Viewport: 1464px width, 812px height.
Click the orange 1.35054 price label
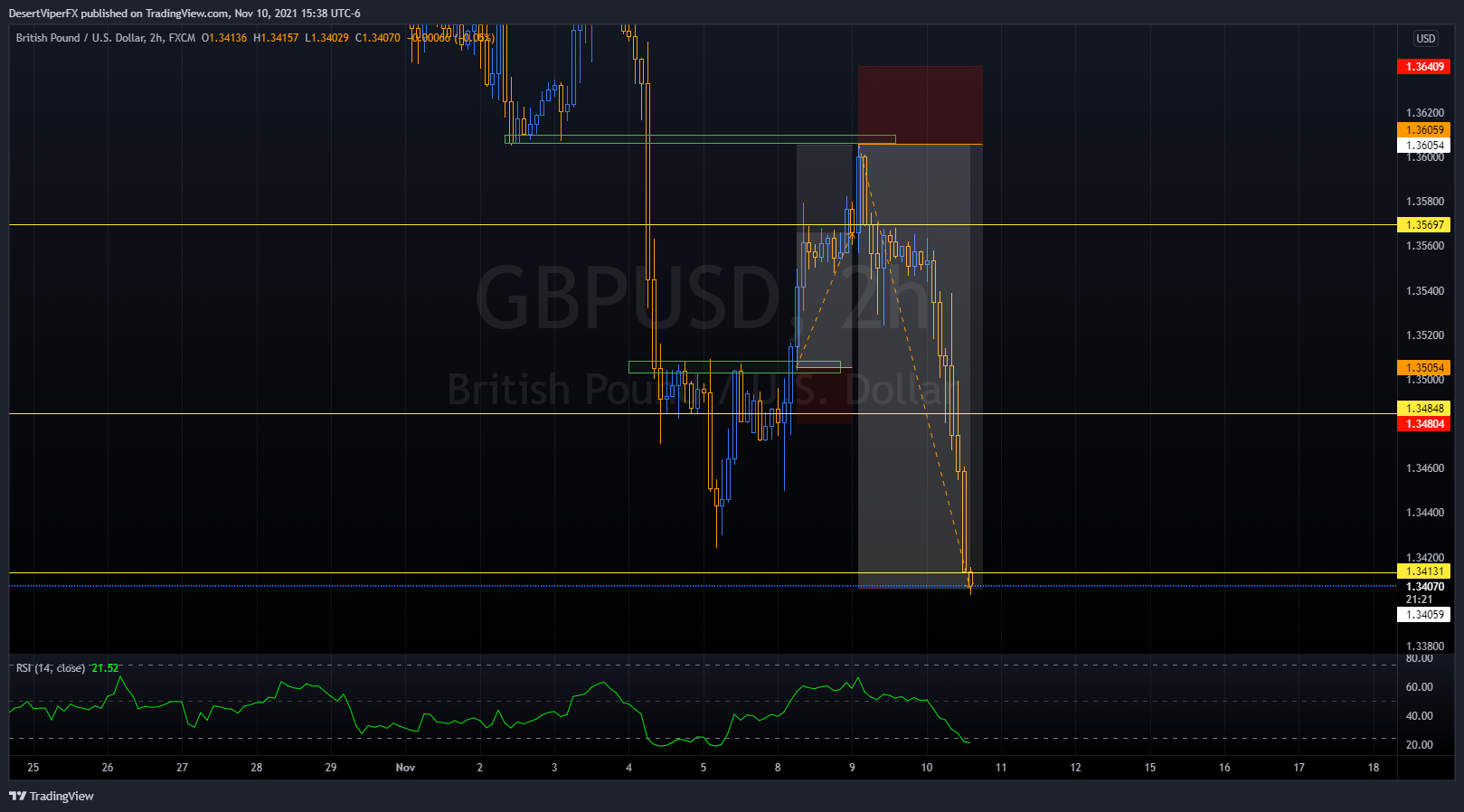[x=1424, y=368]
